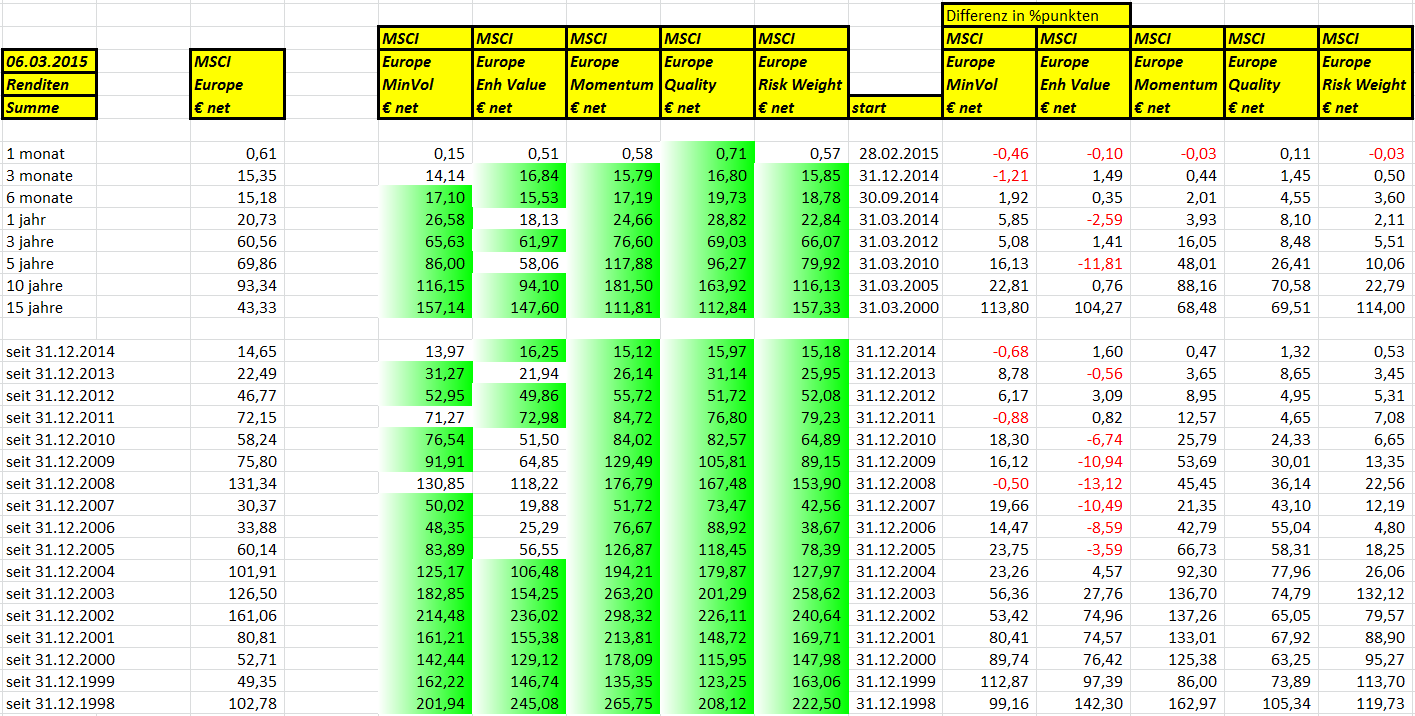
Task: Select the 'Renditen' label cell
Action: pos(49,84)
